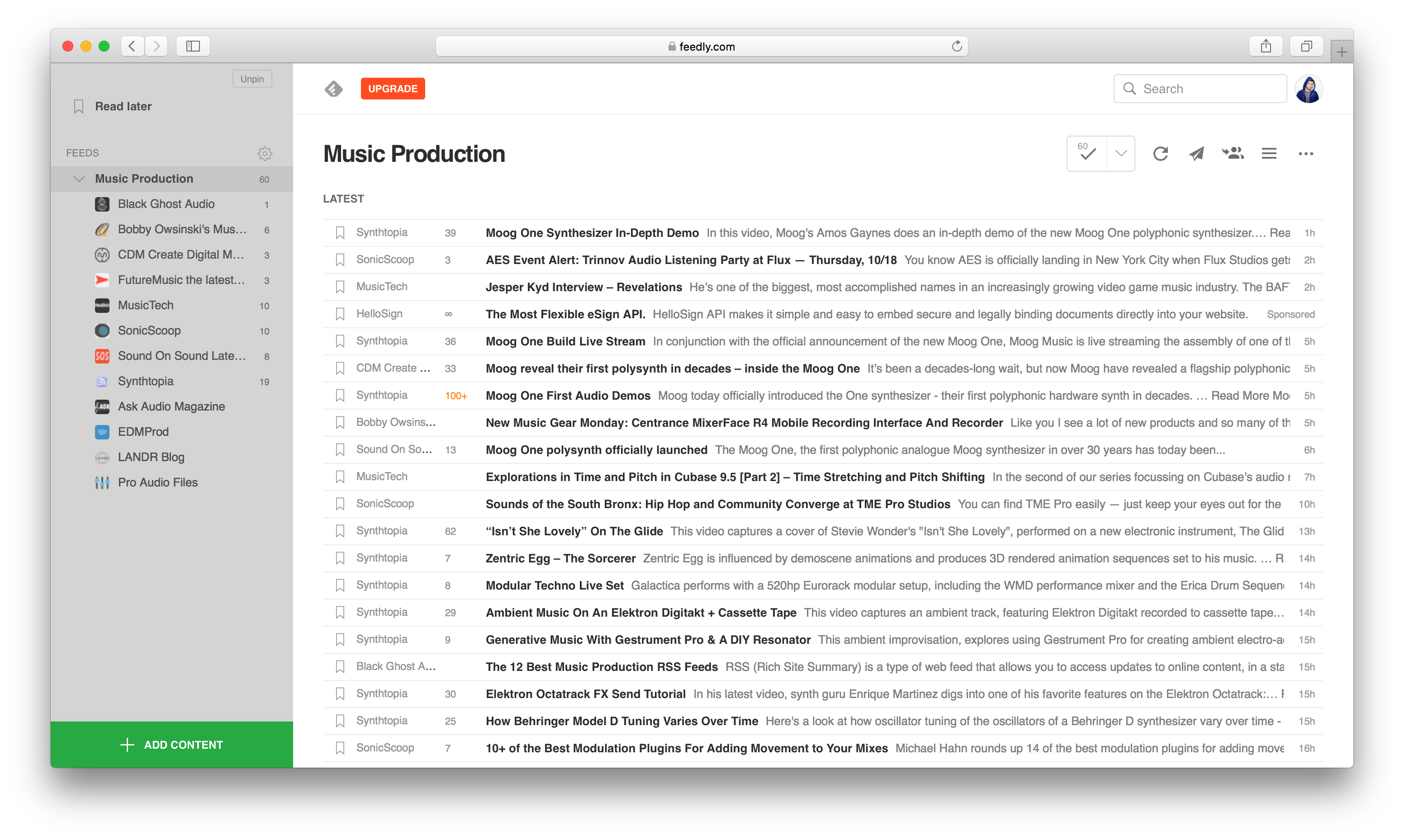Select the Music Production category row

click(x=171, y=179)
